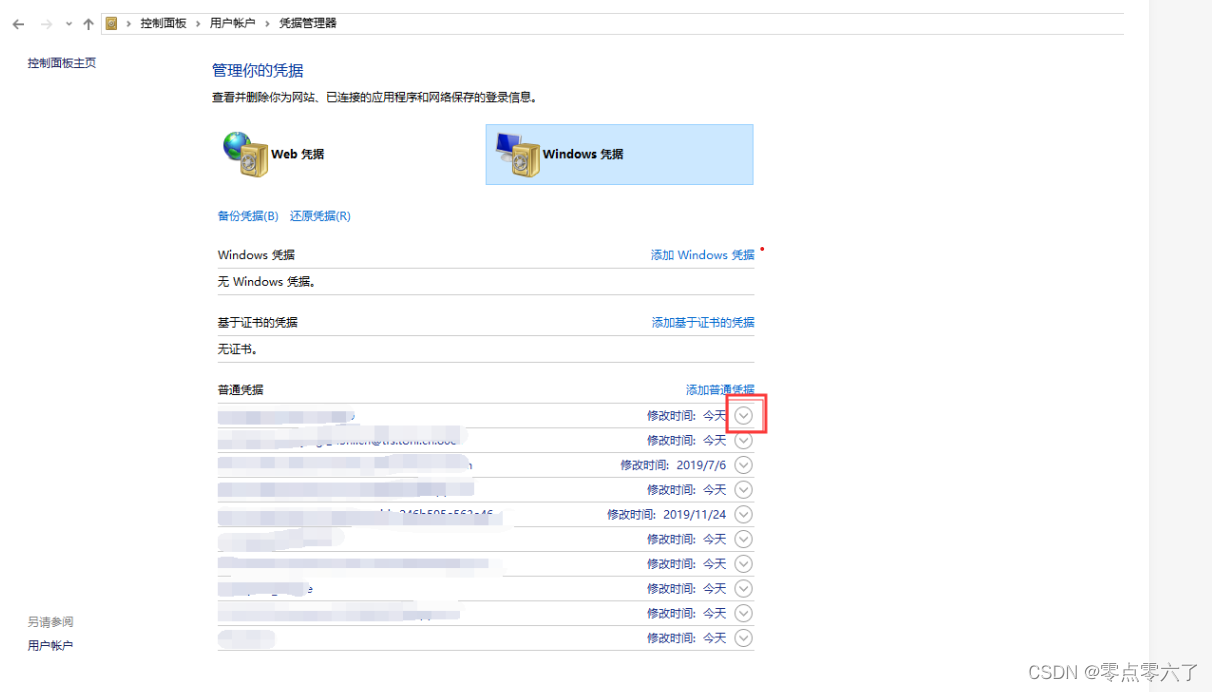Go back using the back arrow

pos(18,23)
